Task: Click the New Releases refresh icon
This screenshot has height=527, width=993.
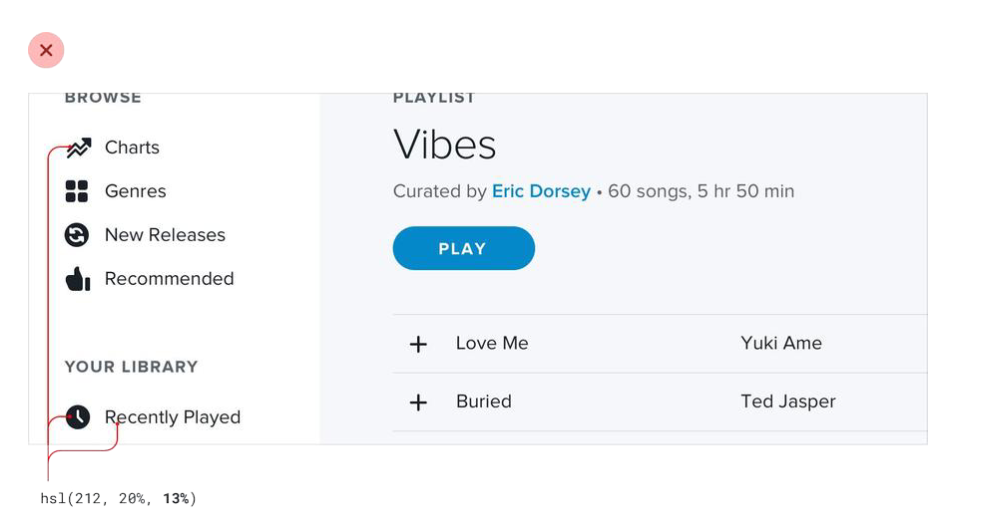Action: tap(77, 235)
